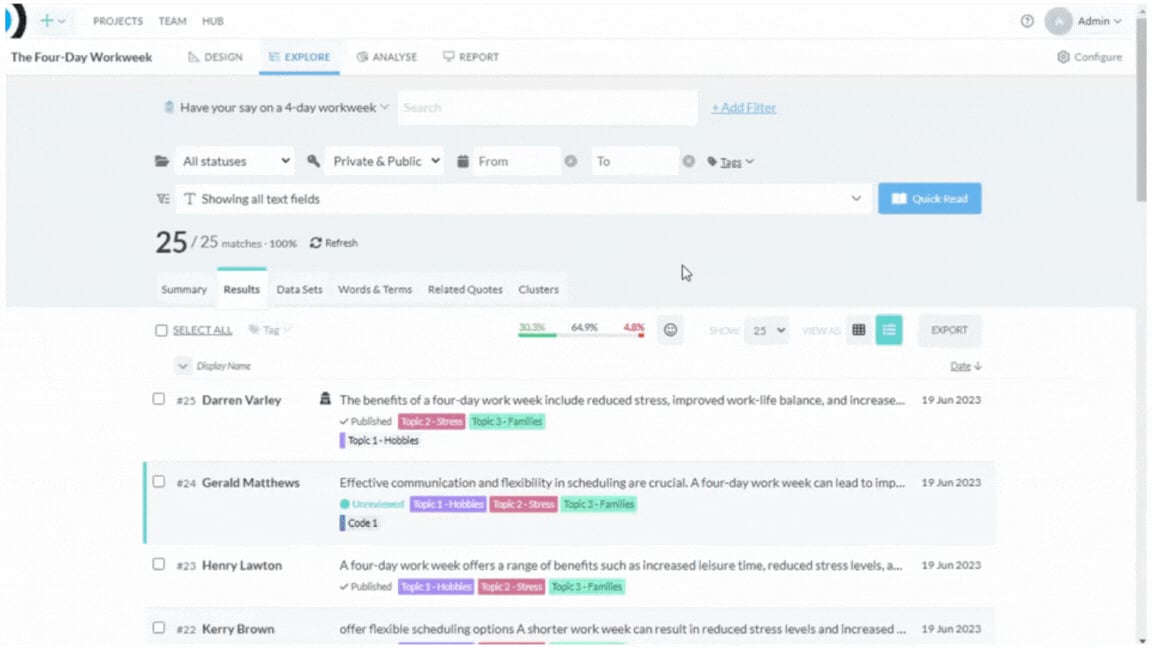Image resolution: width=1152 pixels, height=648 pixels.
Task: Toggle the sentiment smiley icon
Action: [x=670, y=331]
